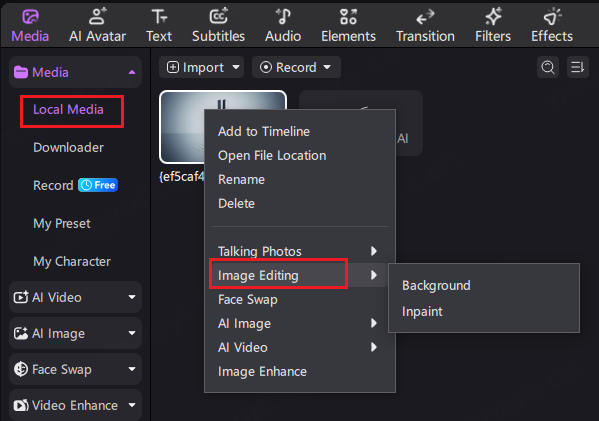Screen dimensions: 599x421
Task: Open the Record dropdown arrow
Action: tap(327, 67)
